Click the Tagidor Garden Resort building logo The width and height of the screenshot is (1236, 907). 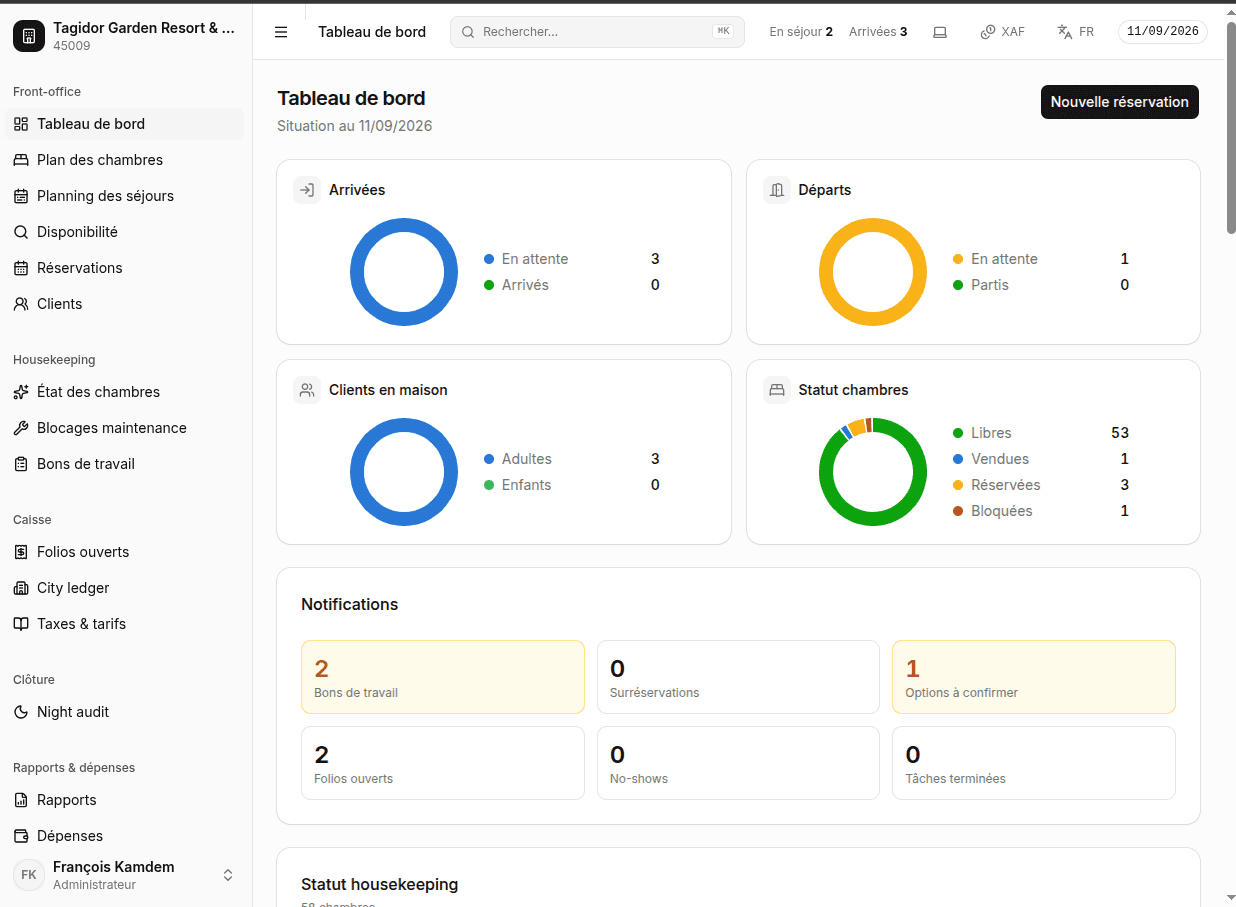point(29,36)
